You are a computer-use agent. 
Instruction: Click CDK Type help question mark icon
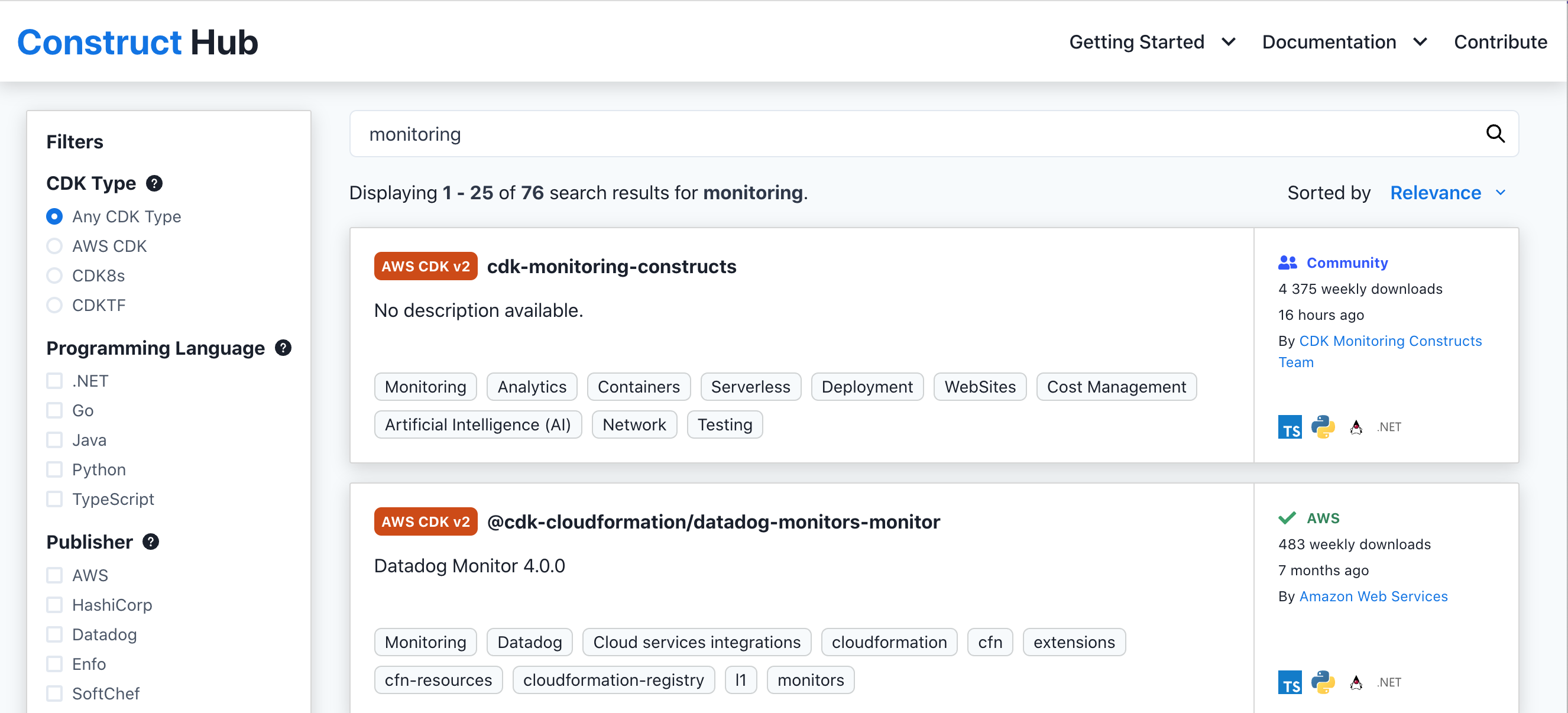coord(154,183)
